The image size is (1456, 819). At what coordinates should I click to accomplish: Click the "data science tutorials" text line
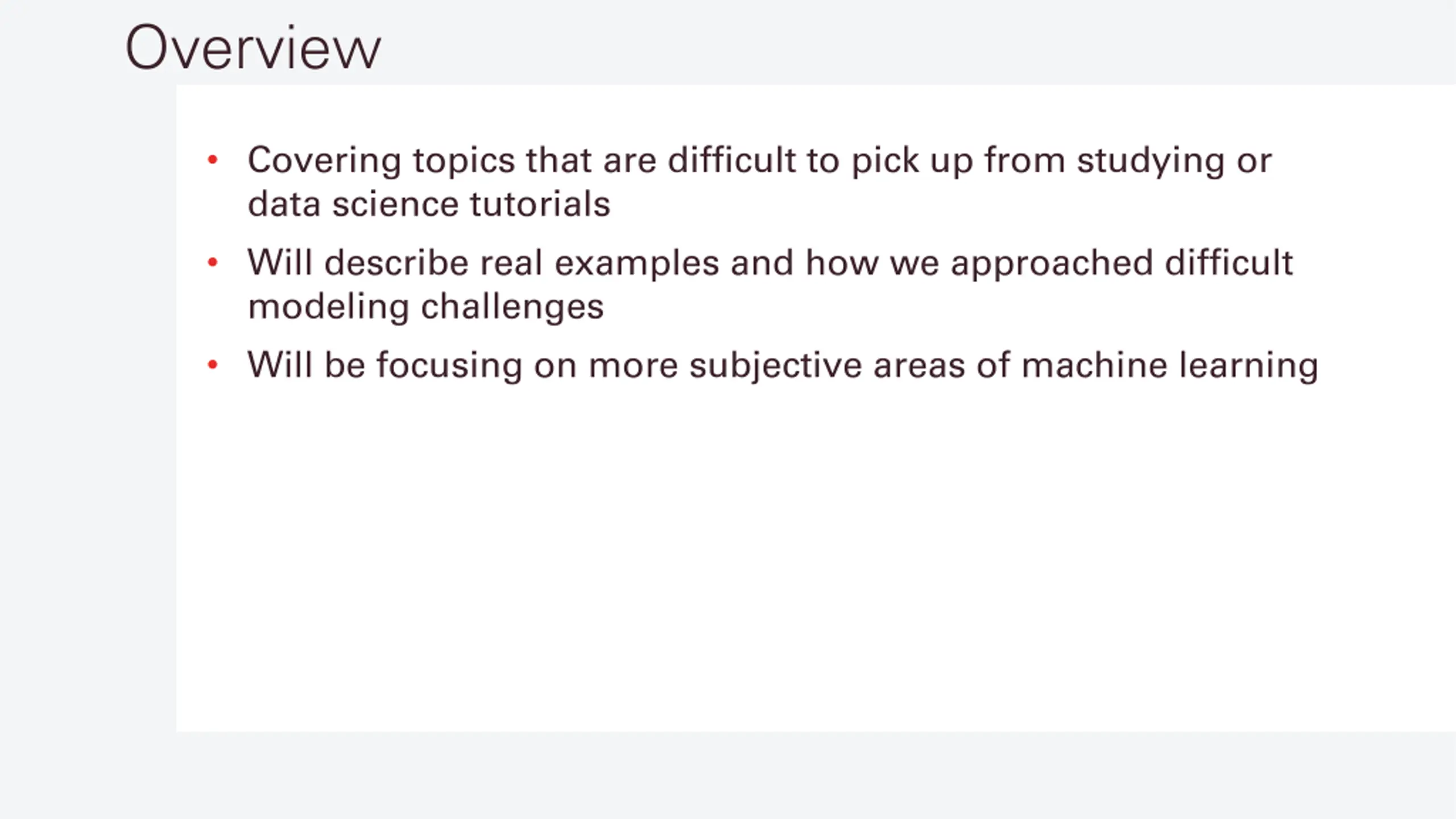pyautogui.click(x=429, y=204)
